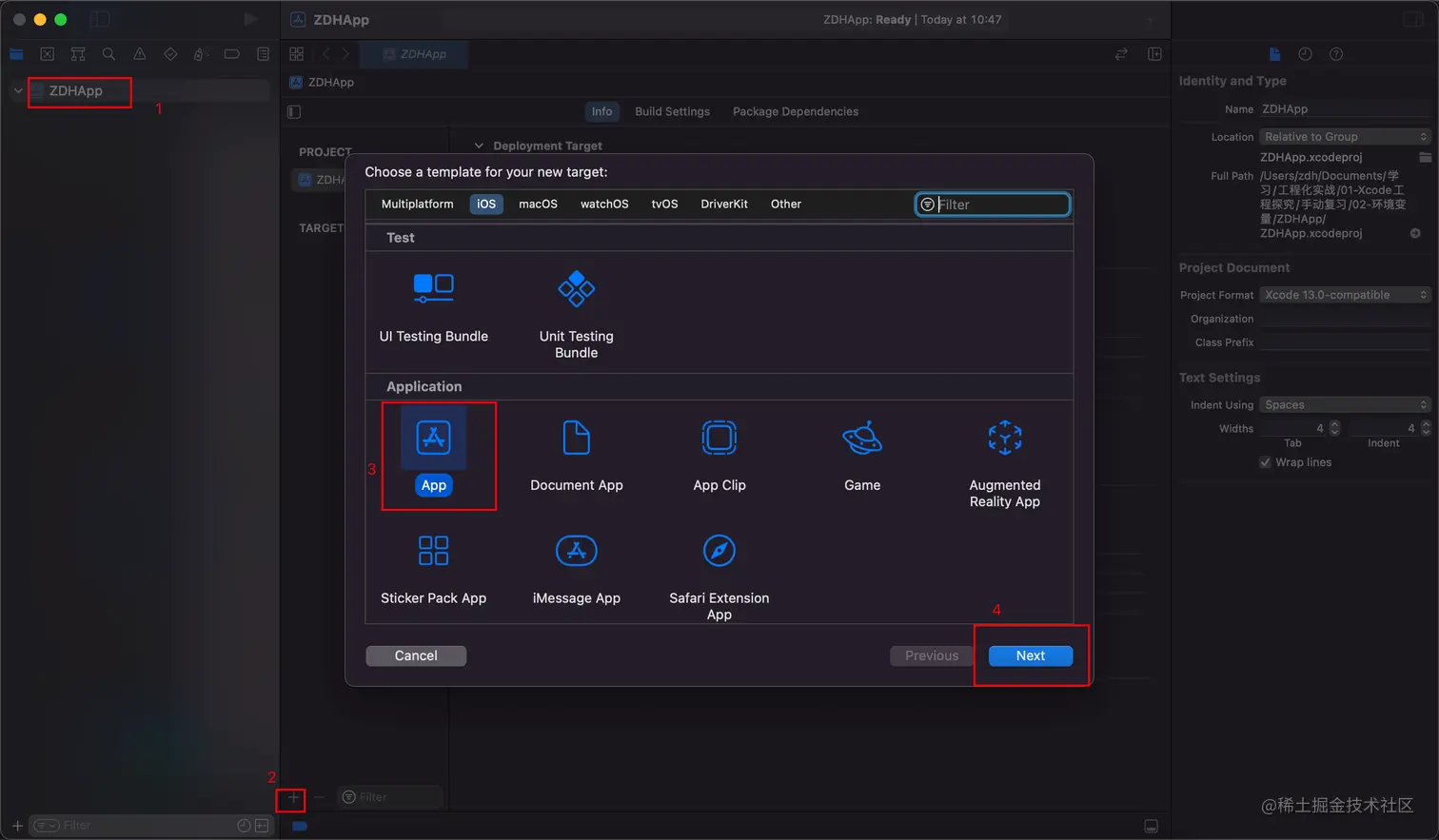The image size is (1439, 840).
Task: Click the Previous button
Action: coord(932,655)
